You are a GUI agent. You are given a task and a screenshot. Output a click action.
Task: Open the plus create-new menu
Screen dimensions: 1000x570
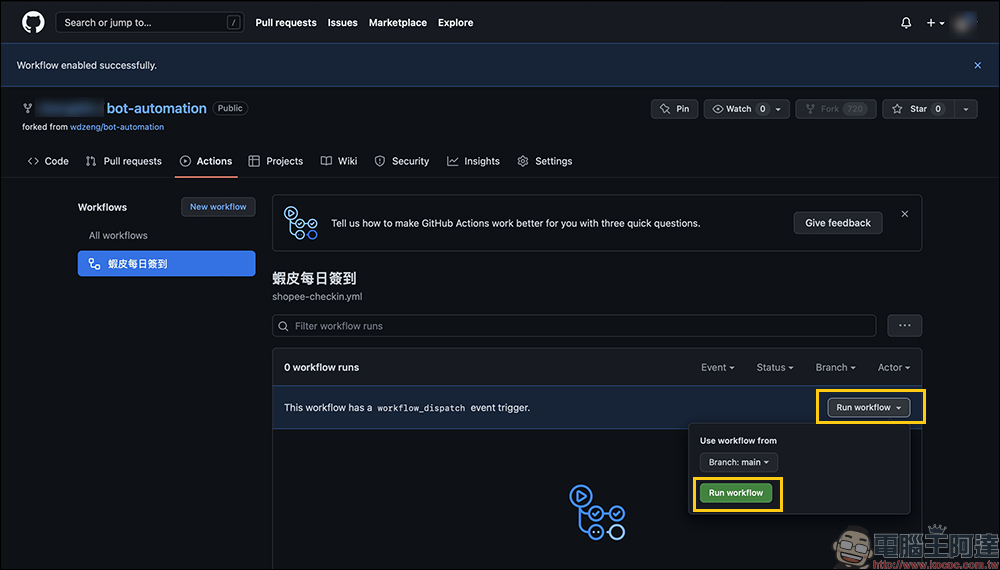tap(935, 23)
